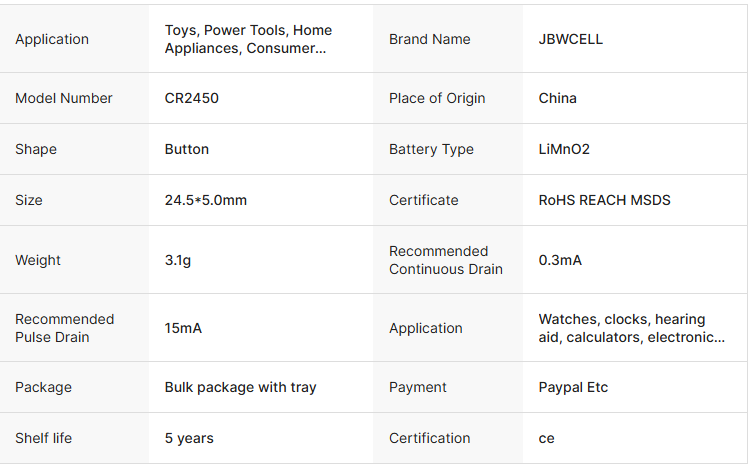The height and width of the screenshot is (464, 753).
Task: Click the truncated 'Toys, Power Tools, Home Appliances' value
Action: (248, 39)
